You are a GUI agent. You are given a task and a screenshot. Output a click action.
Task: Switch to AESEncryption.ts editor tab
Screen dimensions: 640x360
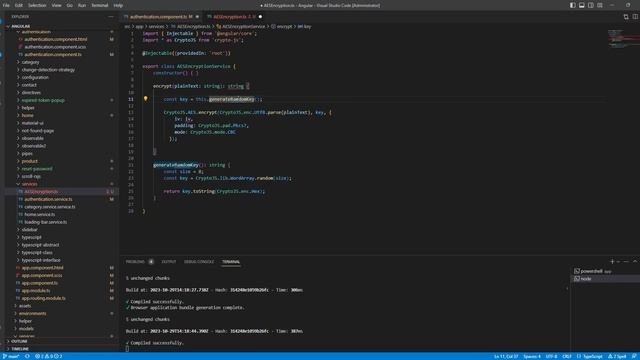coord(233,17)
